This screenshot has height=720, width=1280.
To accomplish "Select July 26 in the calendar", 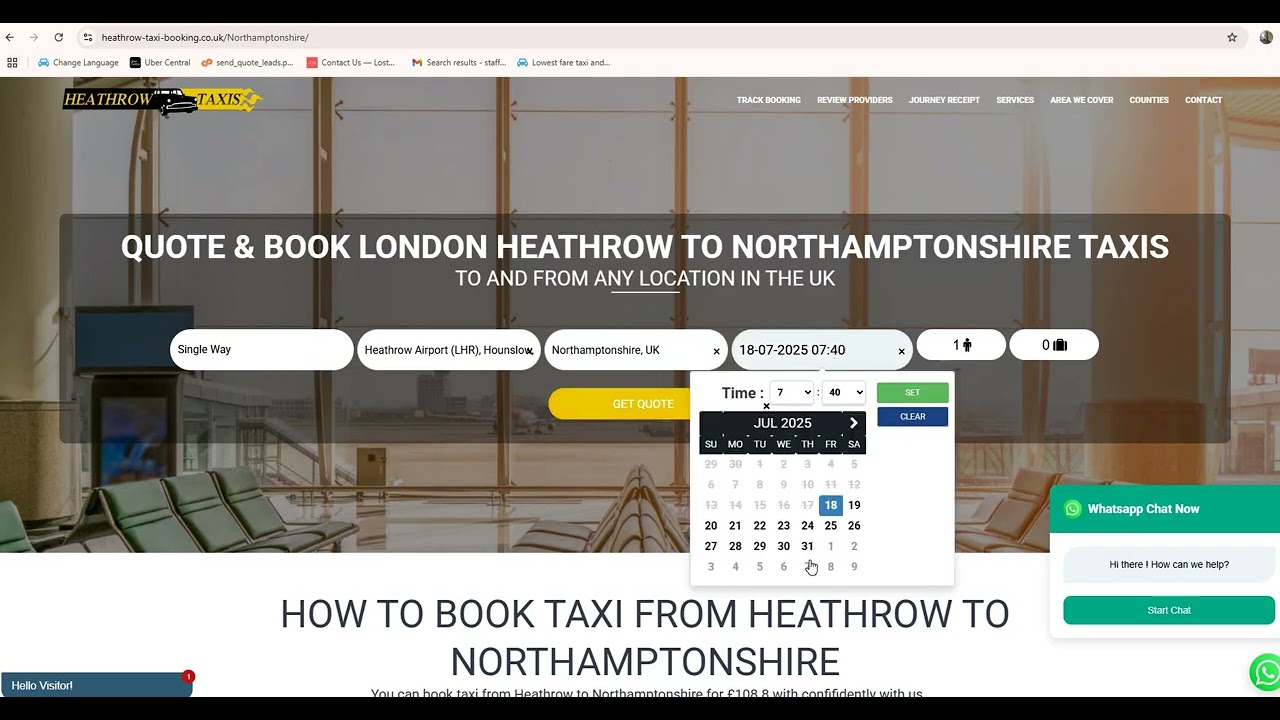I will tap(854, 526).
